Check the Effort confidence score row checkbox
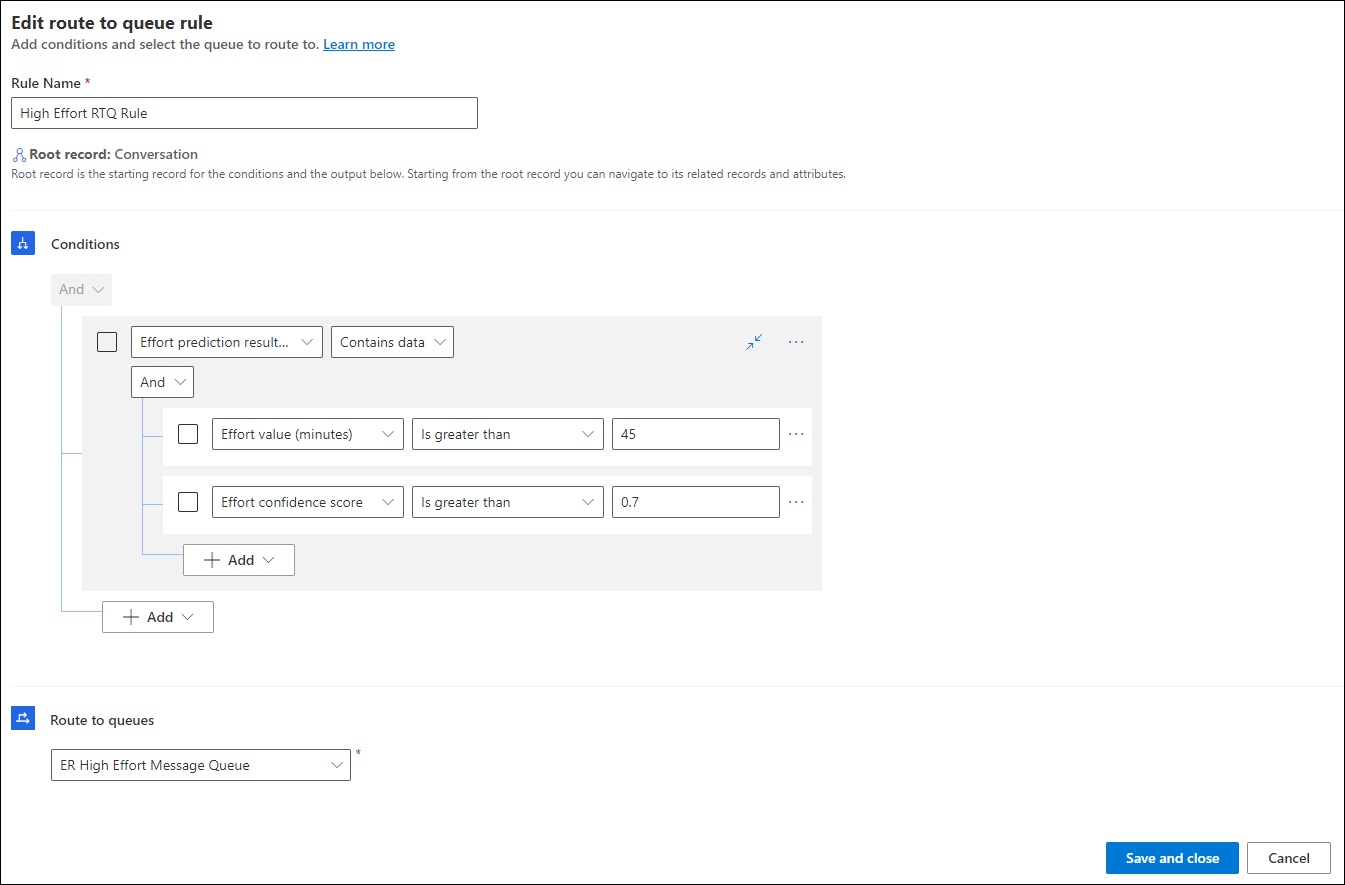The image size is (1345, 885). 188,502
